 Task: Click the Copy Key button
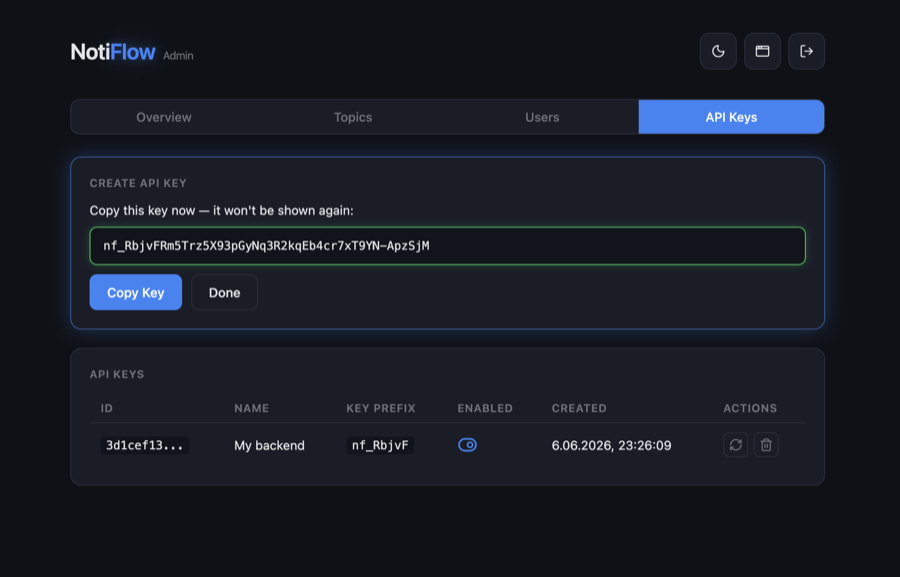pyautogui.click(x=135, y=292)
